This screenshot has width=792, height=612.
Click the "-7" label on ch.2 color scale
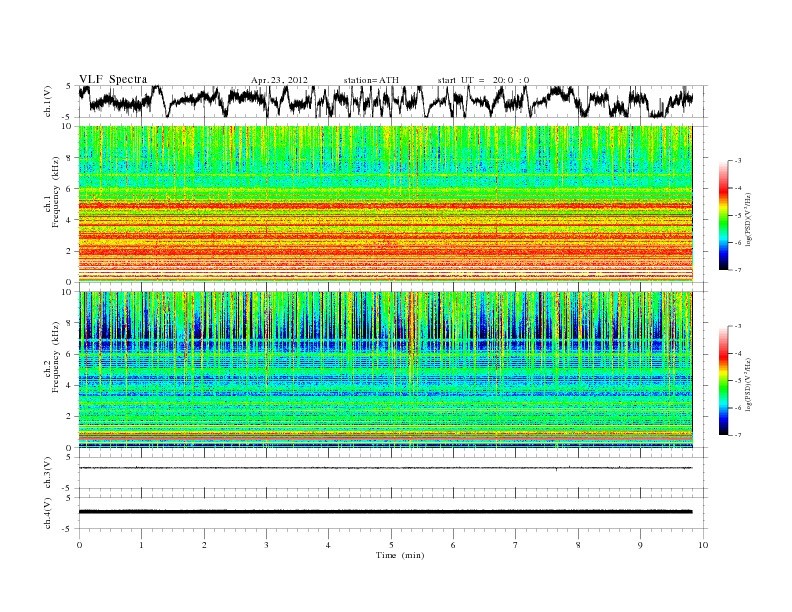click(737, 435)
